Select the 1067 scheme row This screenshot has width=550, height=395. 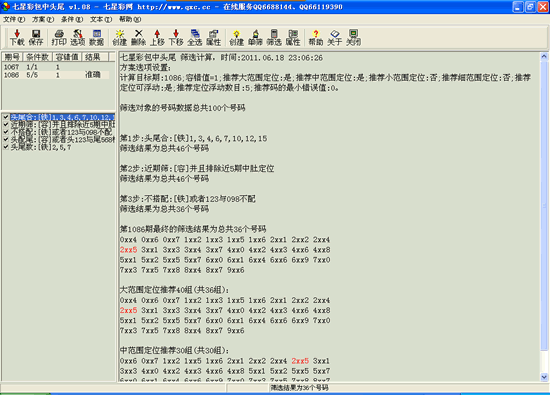(x=56, y=67)
